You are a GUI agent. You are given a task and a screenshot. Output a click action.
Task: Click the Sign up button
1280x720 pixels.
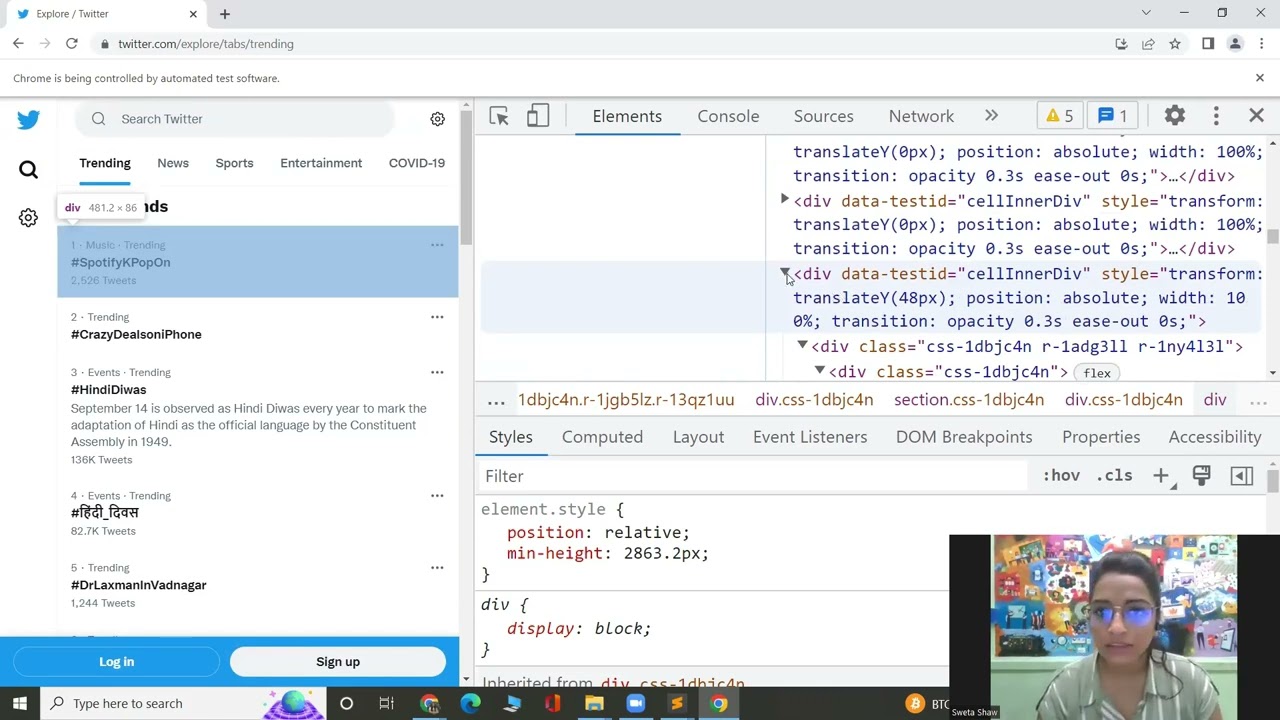(338, 662)
